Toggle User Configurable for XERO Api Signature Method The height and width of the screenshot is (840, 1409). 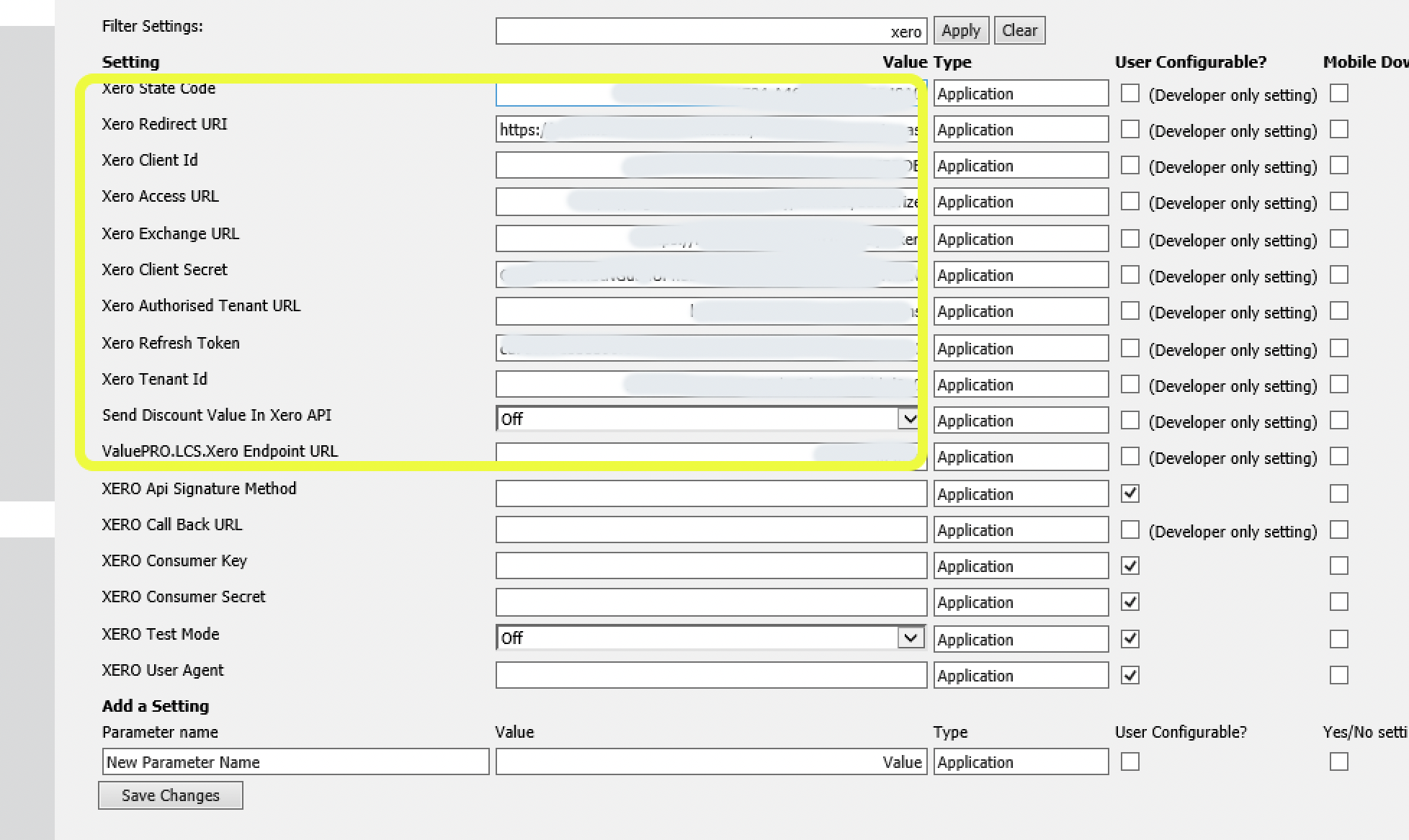pyautogui.click(x=1130, y=493)
